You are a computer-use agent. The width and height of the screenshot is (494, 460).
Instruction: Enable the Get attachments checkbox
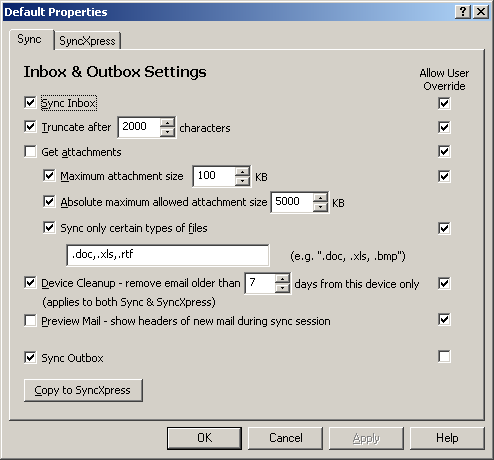tap(30, 152)
